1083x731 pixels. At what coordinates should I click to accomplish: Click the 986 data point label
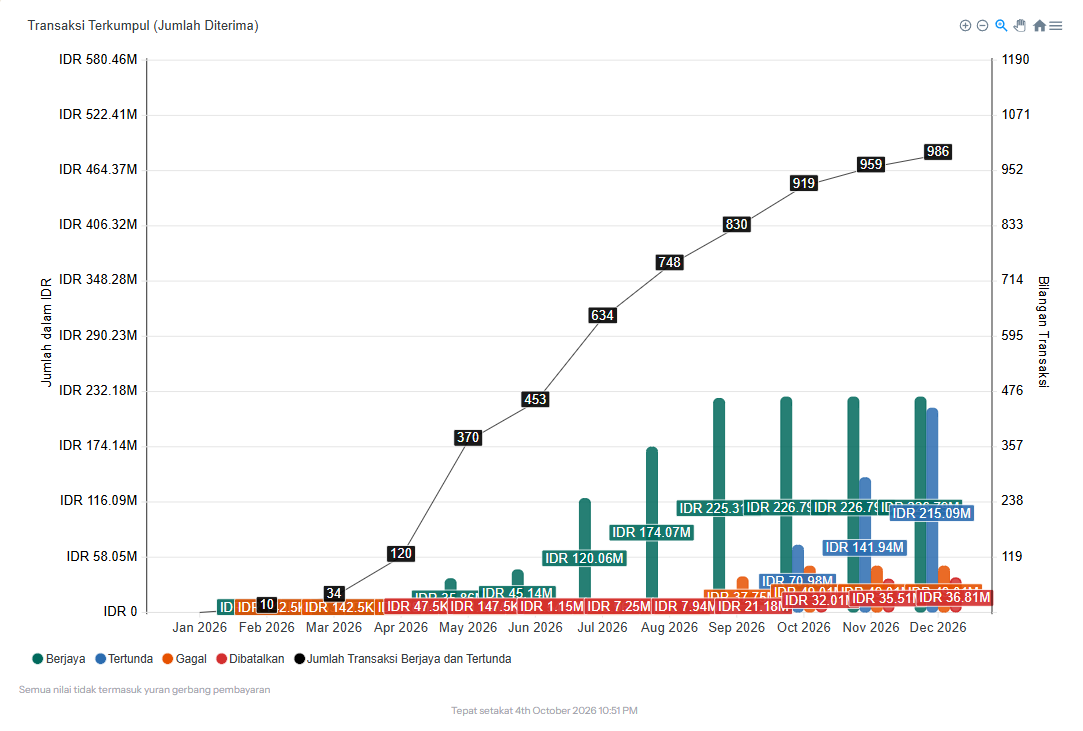[x=937, y=151]
